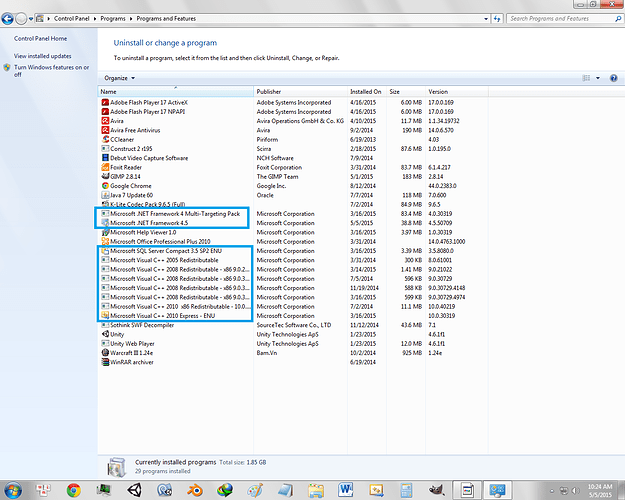Click the Adobe Flash Player 17 ActiveX icon
625x500 pixels.
105,102
